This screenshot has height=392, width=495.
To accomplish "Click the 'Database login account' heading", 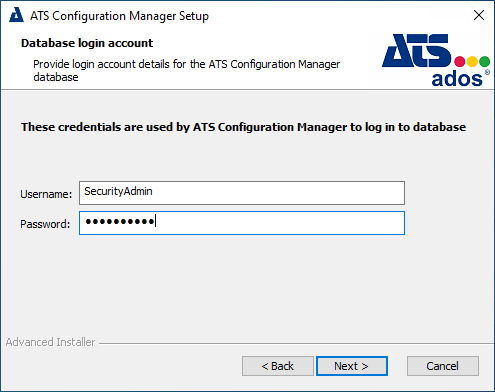I will pos(87,43).
